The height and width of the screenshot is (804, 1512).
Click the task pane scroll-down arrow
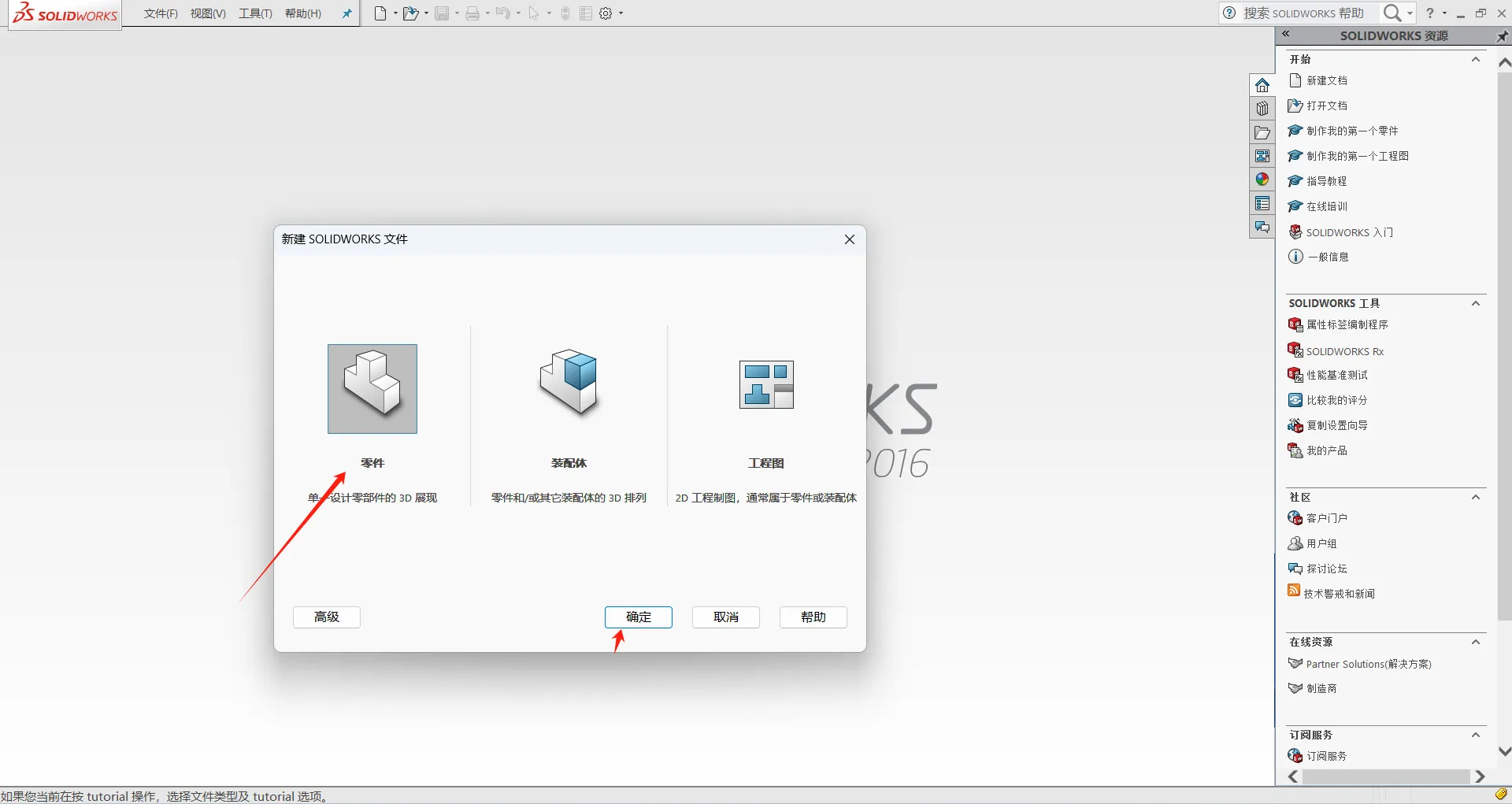[x=1504, y=752]
